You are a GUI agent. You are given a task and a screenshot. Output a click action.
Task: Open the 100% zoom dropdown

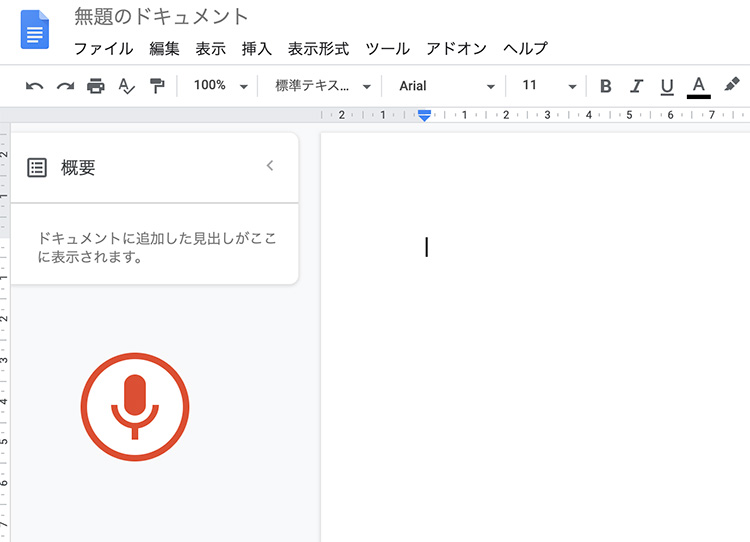click(221, 86)
